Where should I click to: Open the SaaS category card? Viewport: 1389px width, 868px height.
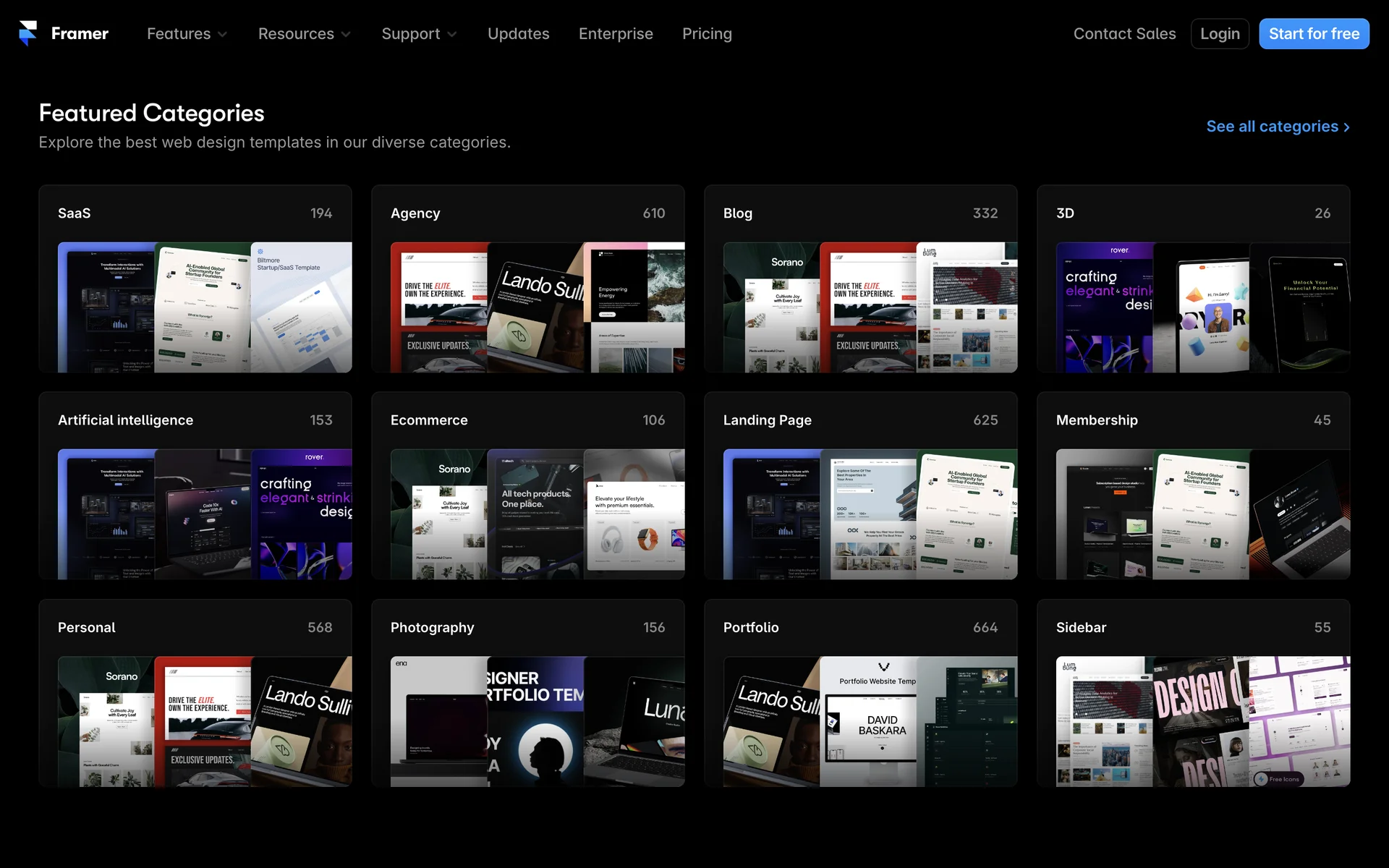(x=195, y=278)
